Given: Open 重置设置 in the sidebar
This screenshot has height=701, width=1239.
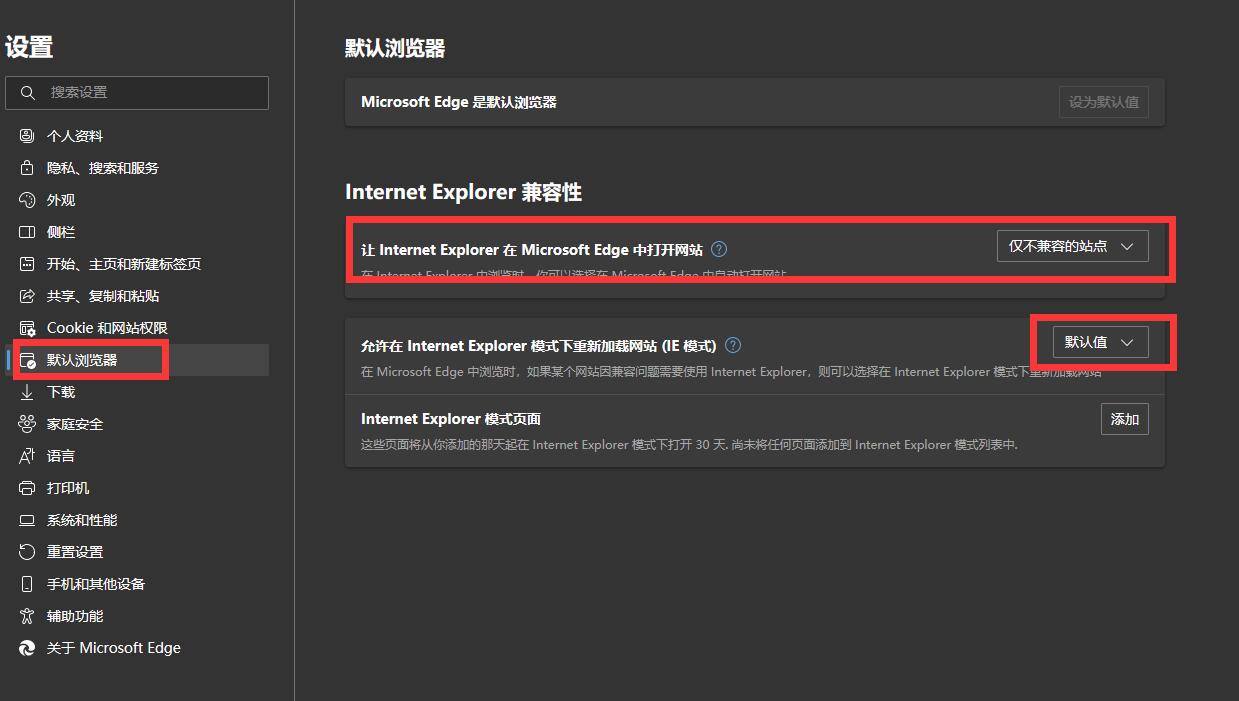Looking at the screenshot, I should click(74, 552).
